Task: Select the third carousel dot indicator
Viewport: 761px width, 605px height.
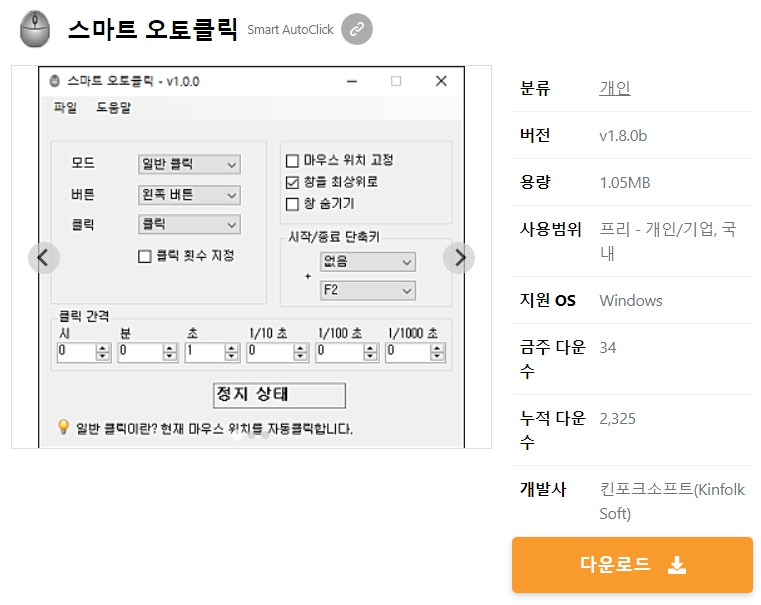Action: click(x=265, y=436)
